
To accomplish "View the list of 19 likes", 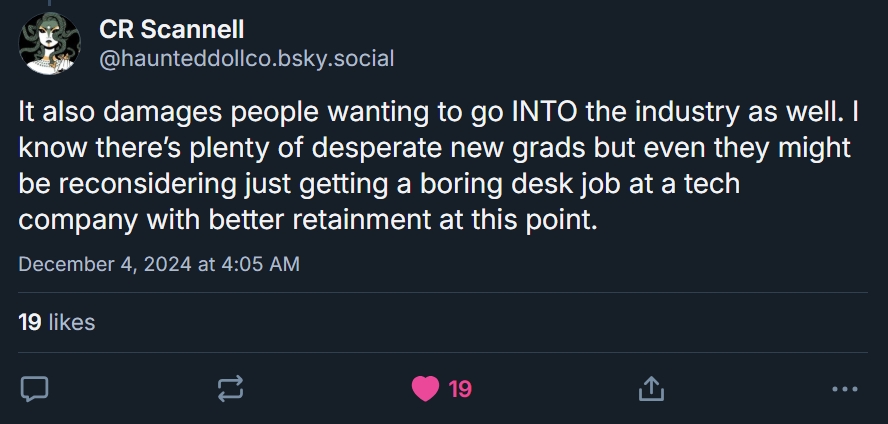I will (57, 322).
